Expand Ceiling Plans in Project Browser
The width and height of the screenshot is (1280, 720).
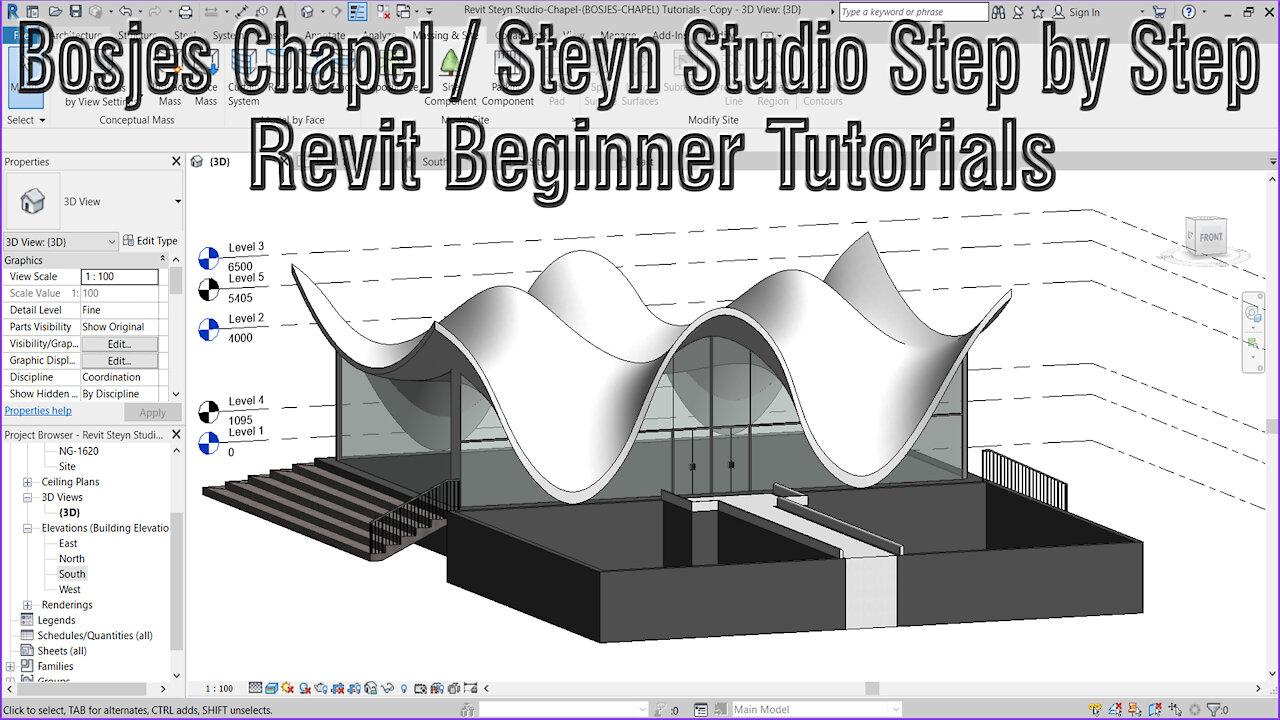pos(28,482)
